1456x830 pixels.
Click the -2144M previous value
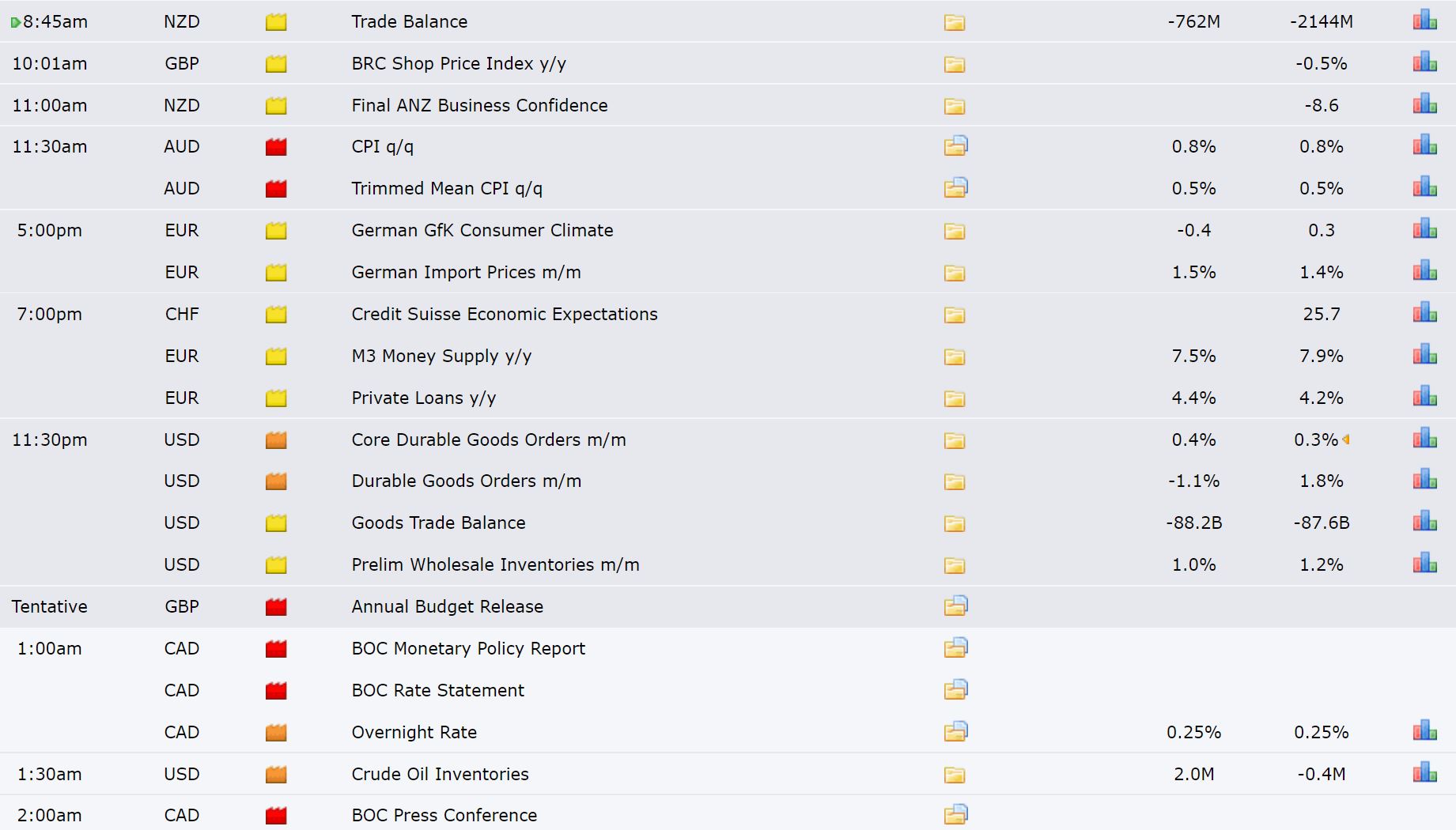click(1321, 22)
